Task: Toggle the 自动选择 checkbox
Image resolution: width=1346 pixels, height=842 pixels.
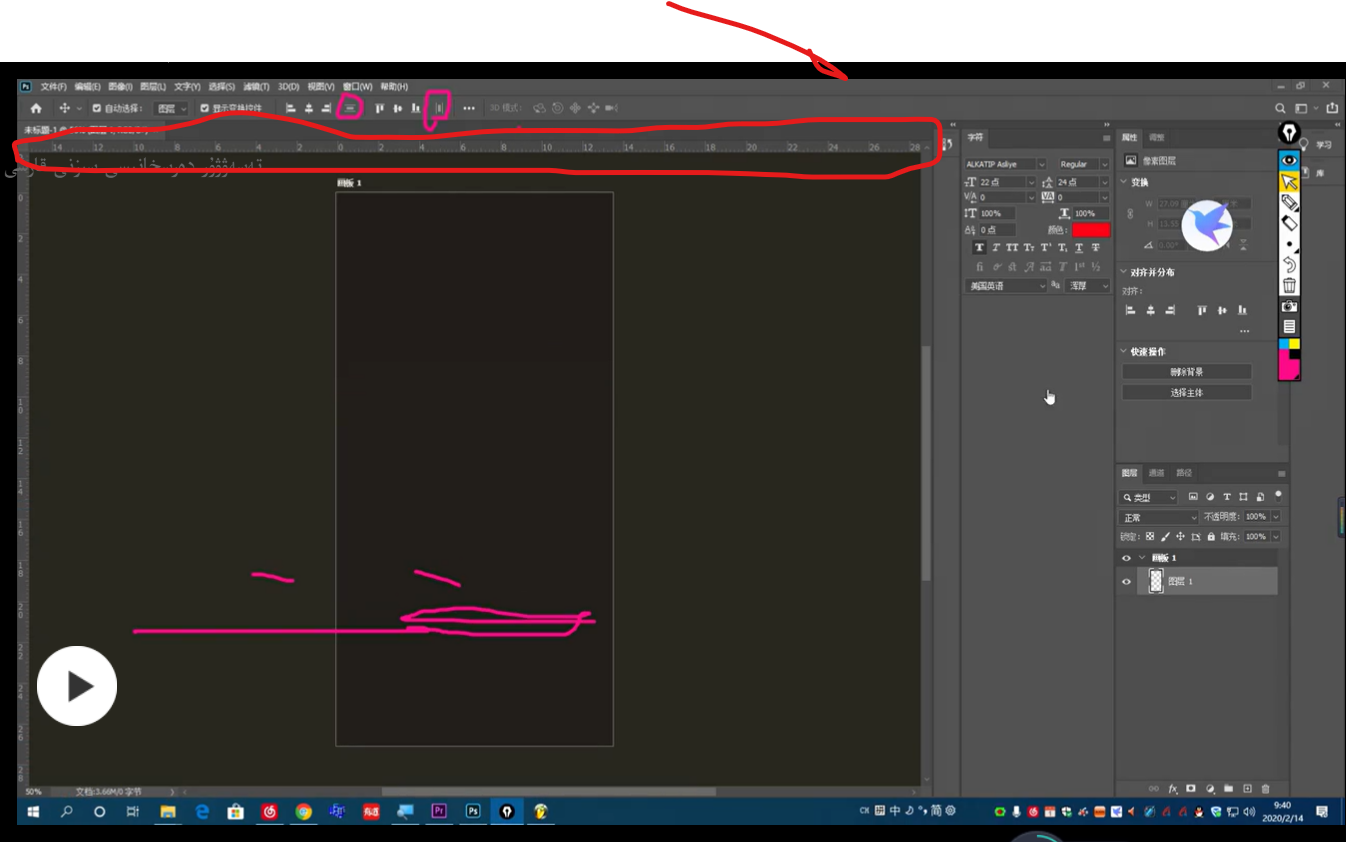Action: [97, 108]
